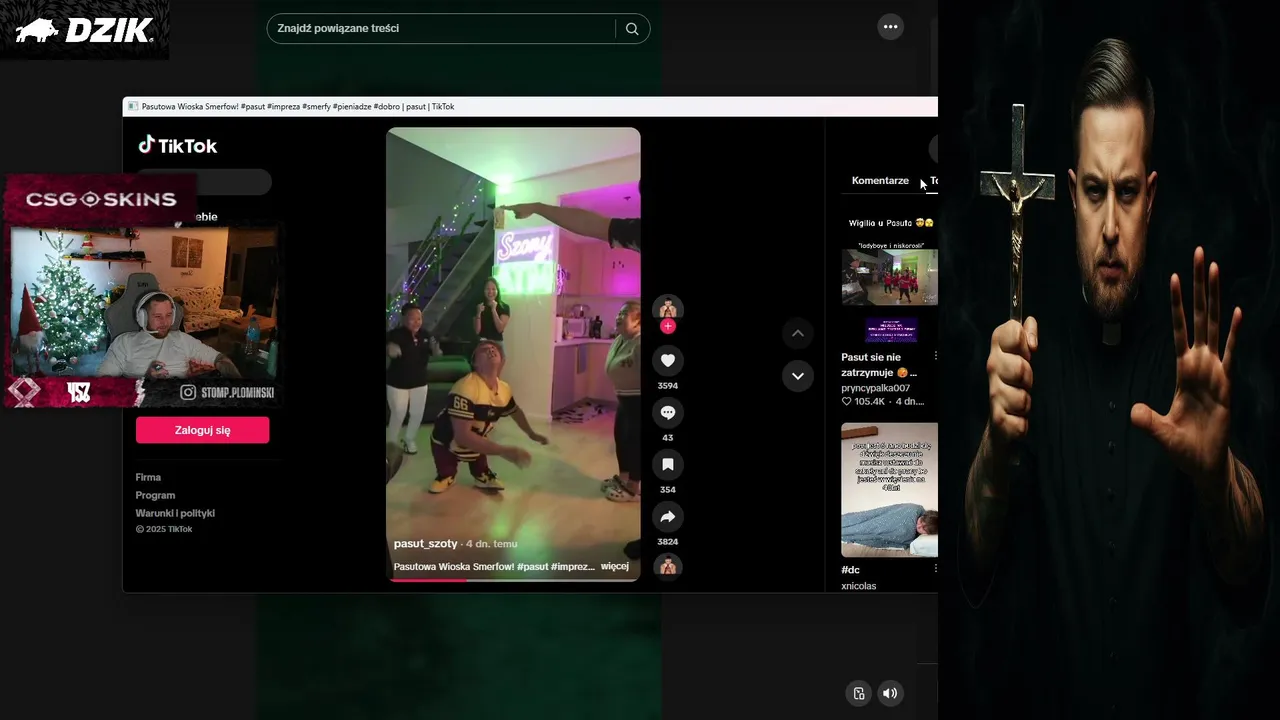Click the rotate screen icon beside speaker
Image resolution: width=1280 pixels, height=720 pixels.
[x=858, y=693]
